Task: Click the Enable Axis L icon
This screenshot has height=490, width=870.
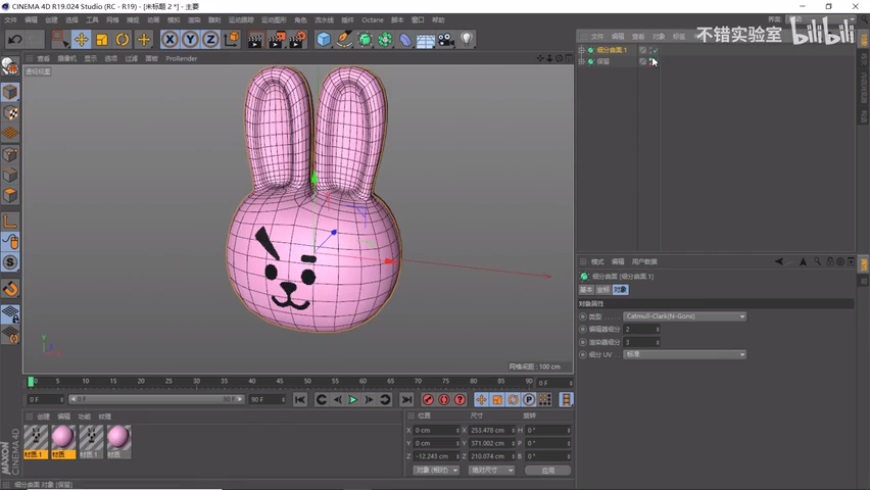Action: point(10,221)
